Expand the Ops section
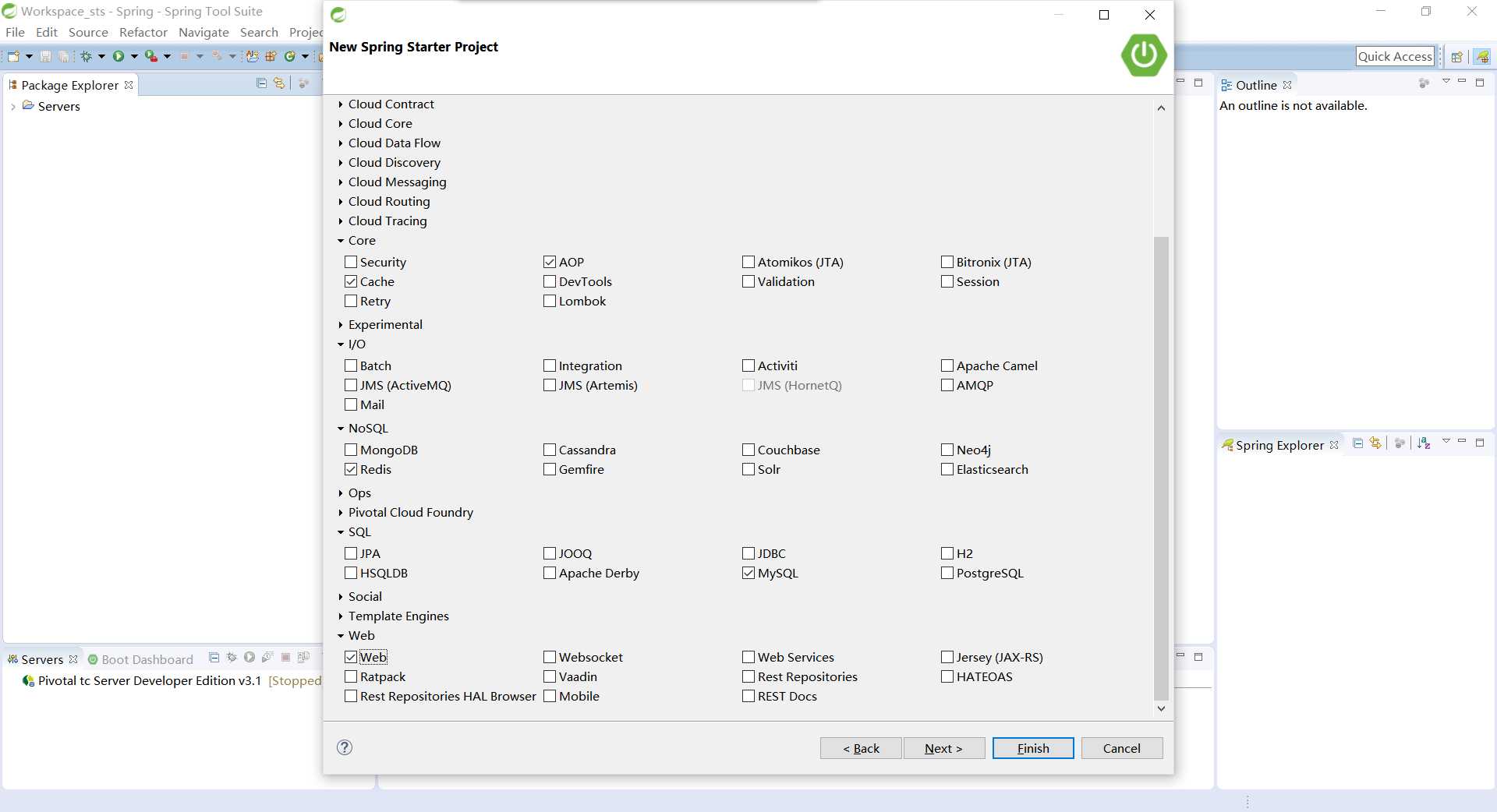Screen dimensions: 1497x812 pos(341,493)
